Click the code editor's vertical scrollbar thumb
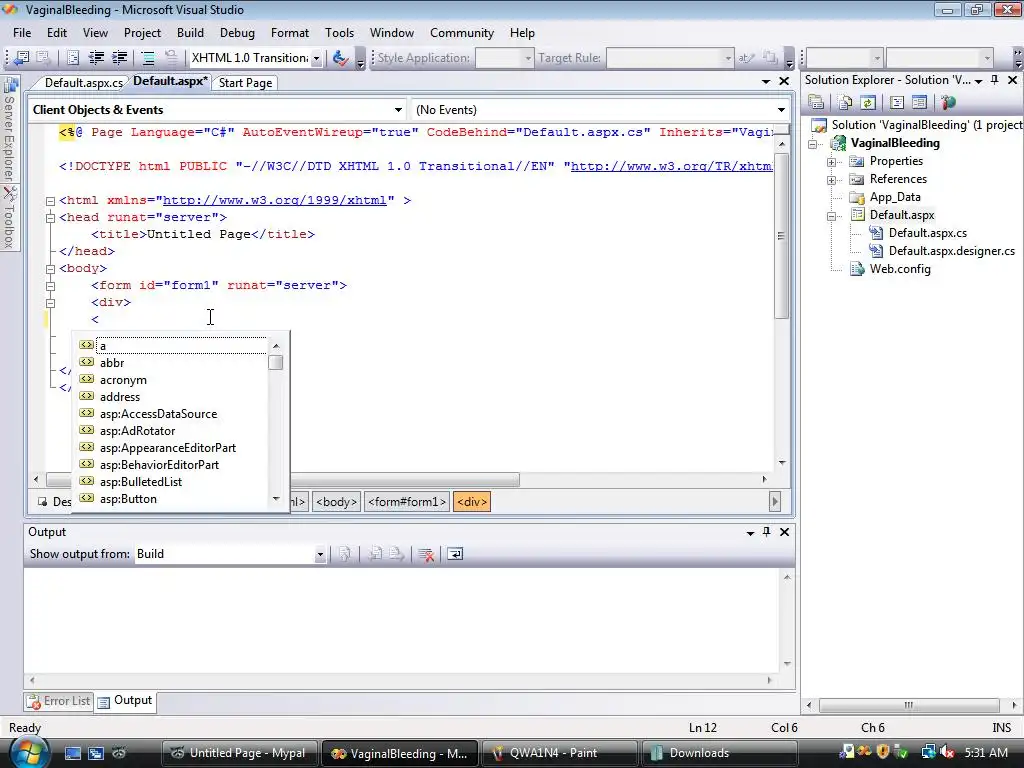 [x=781, y=236]
